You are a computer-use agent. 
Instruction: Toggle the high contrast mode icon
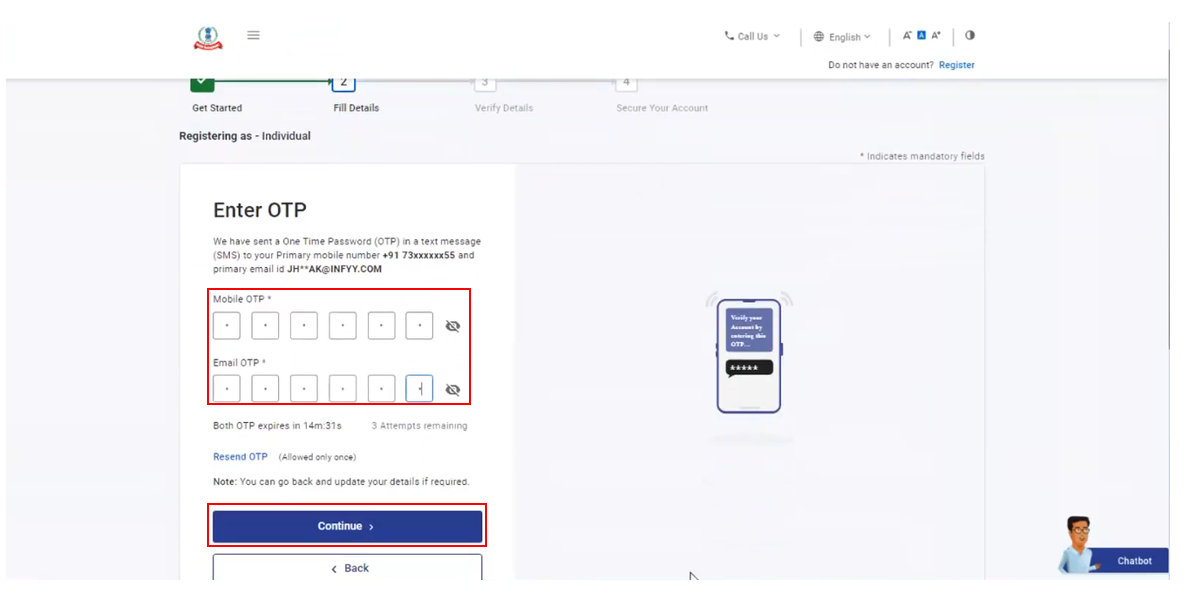click(970, 35)
